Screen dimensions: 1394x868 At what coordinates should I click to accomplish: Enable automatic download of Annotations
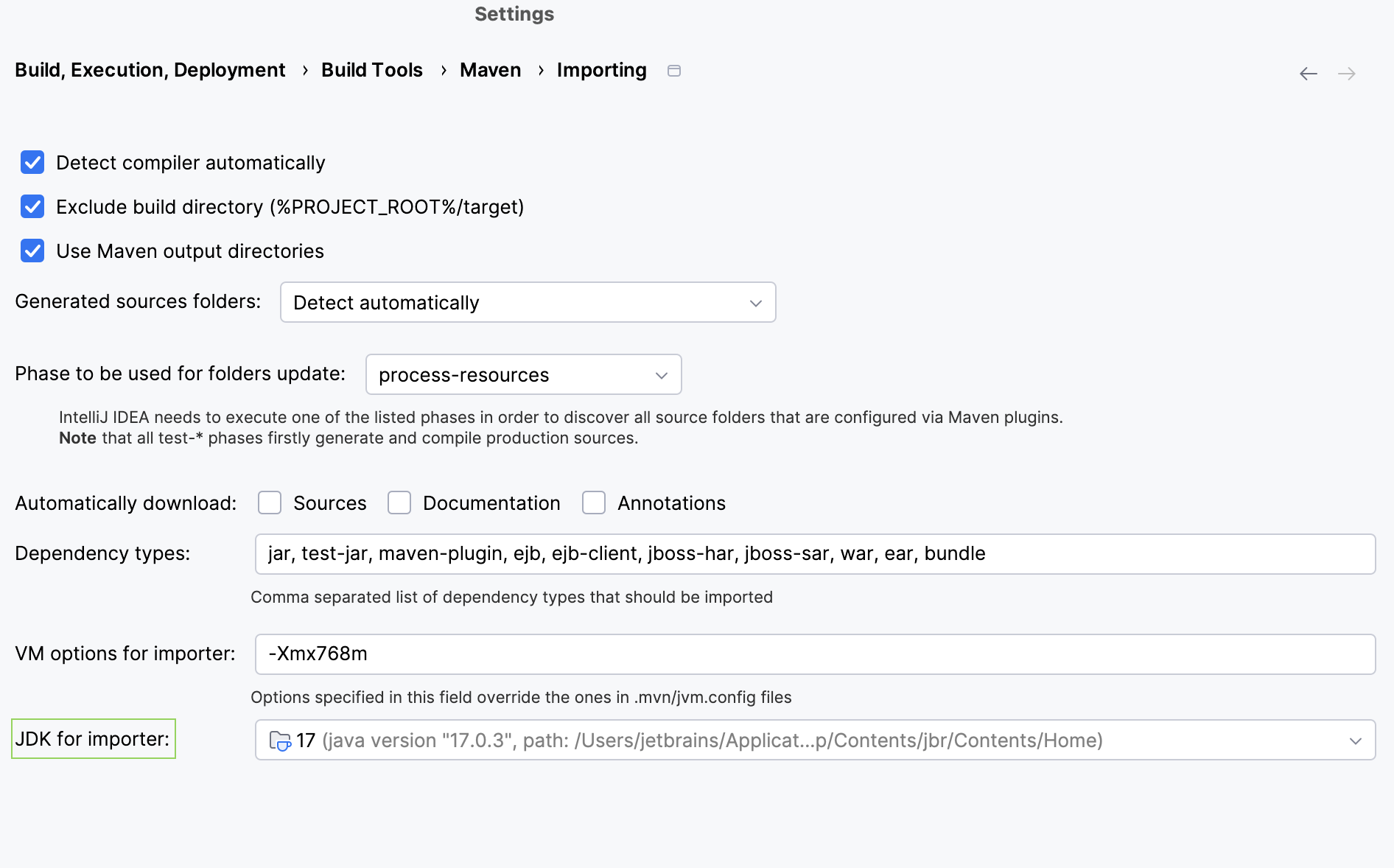[x=593, y=503]
